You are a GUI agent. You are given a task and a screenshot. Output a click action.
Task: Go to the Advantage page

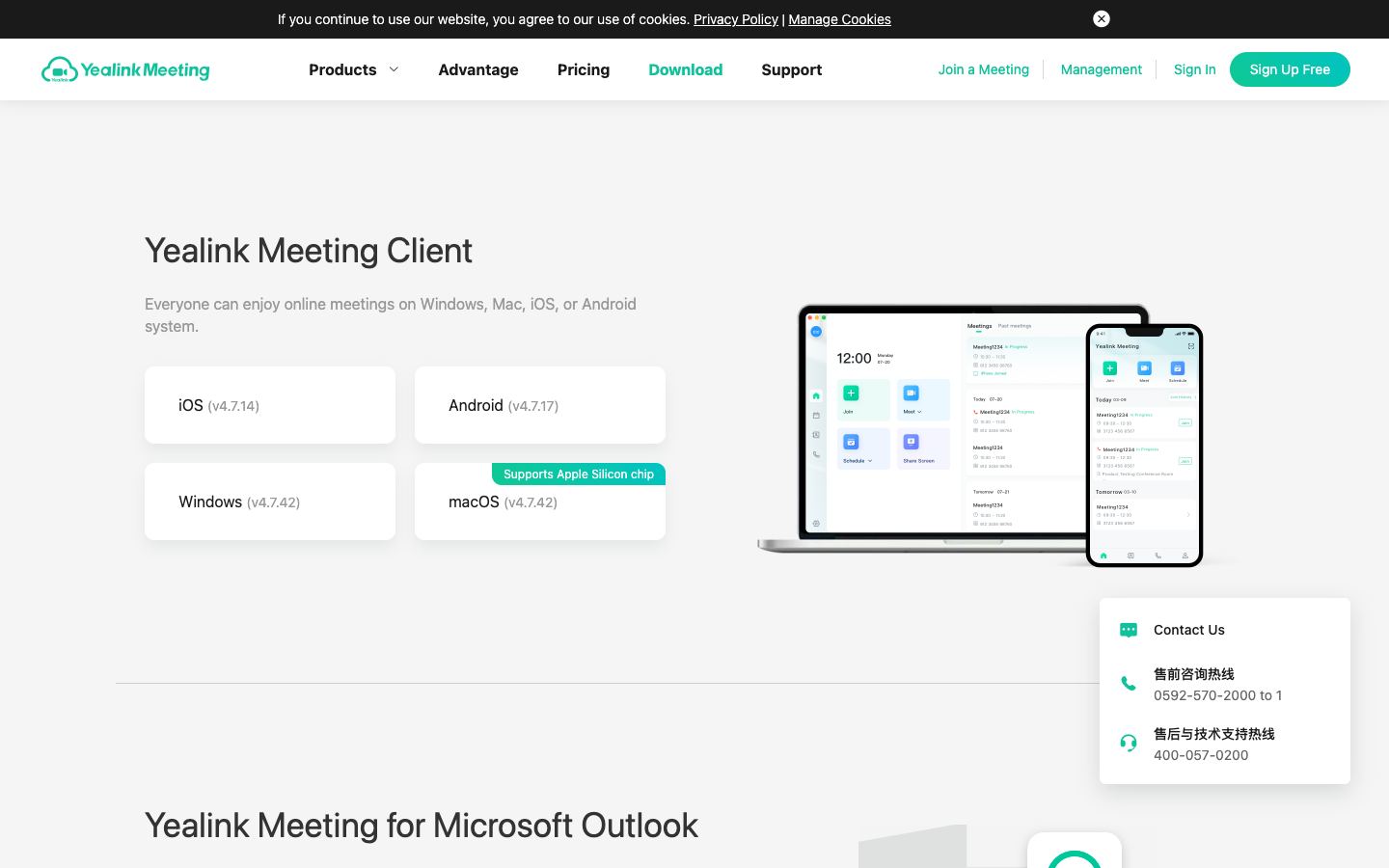coord(478,69)
